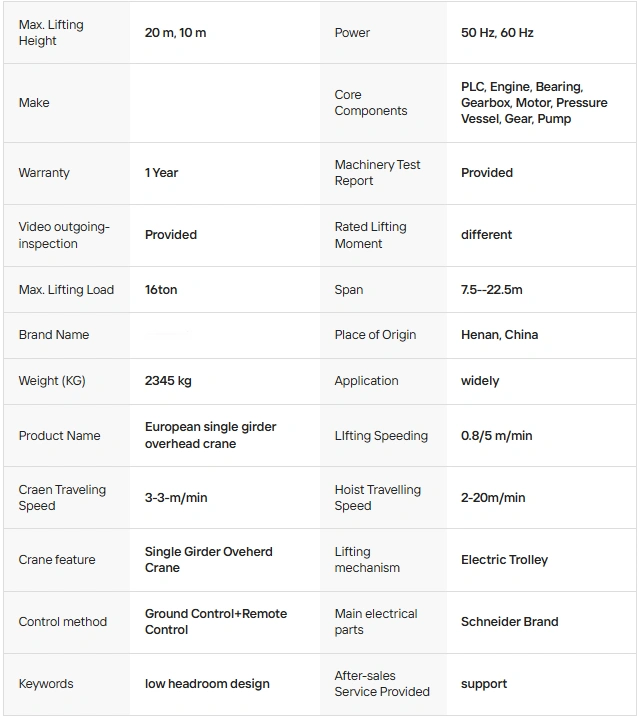
Task: Select the Video outgoing-inspection label
Action: [64, 235]
